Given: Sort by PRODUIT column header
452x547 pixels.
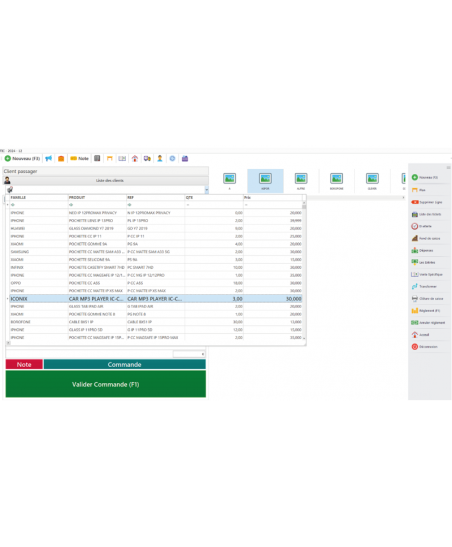Looking at the screenshot, I should [97, 197].
